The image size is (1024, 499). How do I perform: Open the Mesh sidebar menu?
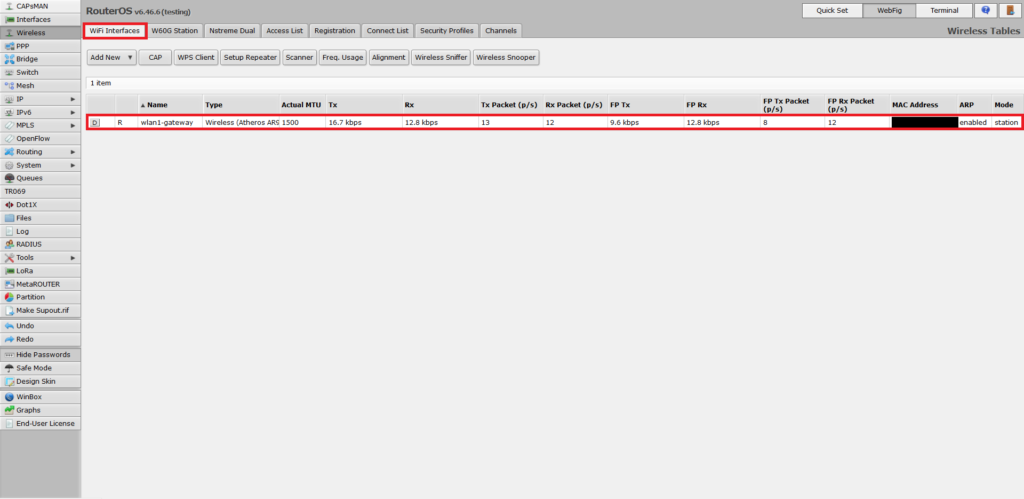(x=40, y=86)
